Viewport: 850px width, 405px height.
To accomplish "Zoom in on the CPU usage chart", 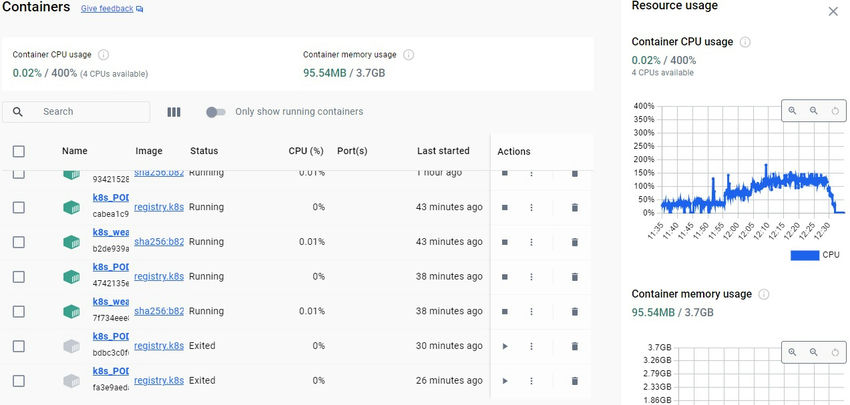I will 792,111.
